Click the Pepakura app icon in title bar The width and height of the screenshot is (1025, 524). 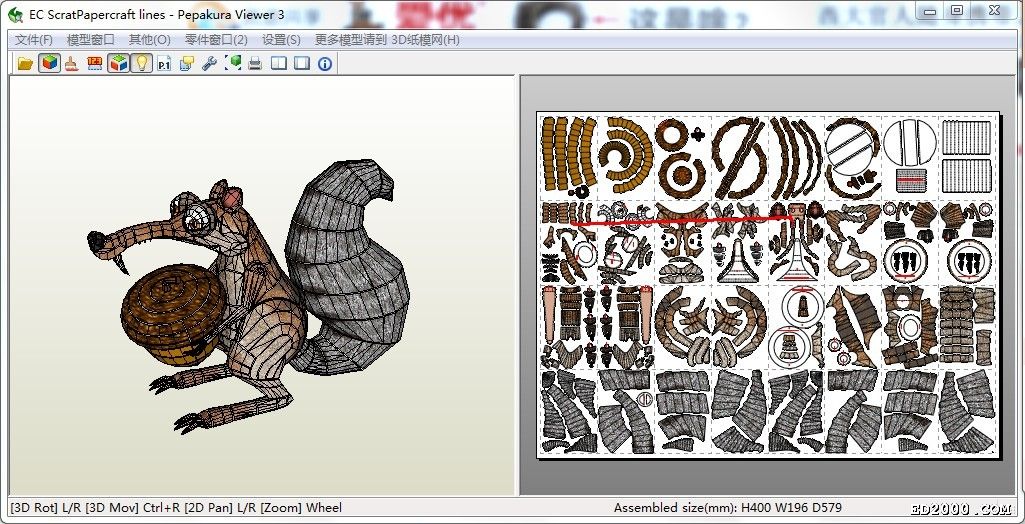coord(15,14)
